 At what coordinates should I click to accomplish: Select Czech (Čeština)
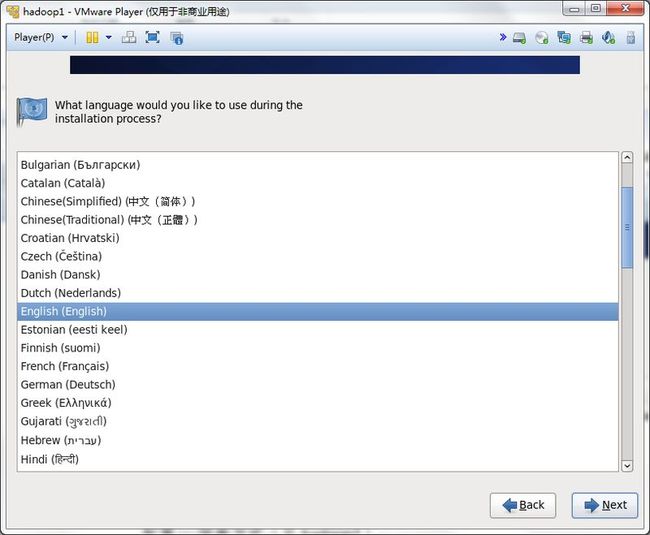click(x=318, y=257)
